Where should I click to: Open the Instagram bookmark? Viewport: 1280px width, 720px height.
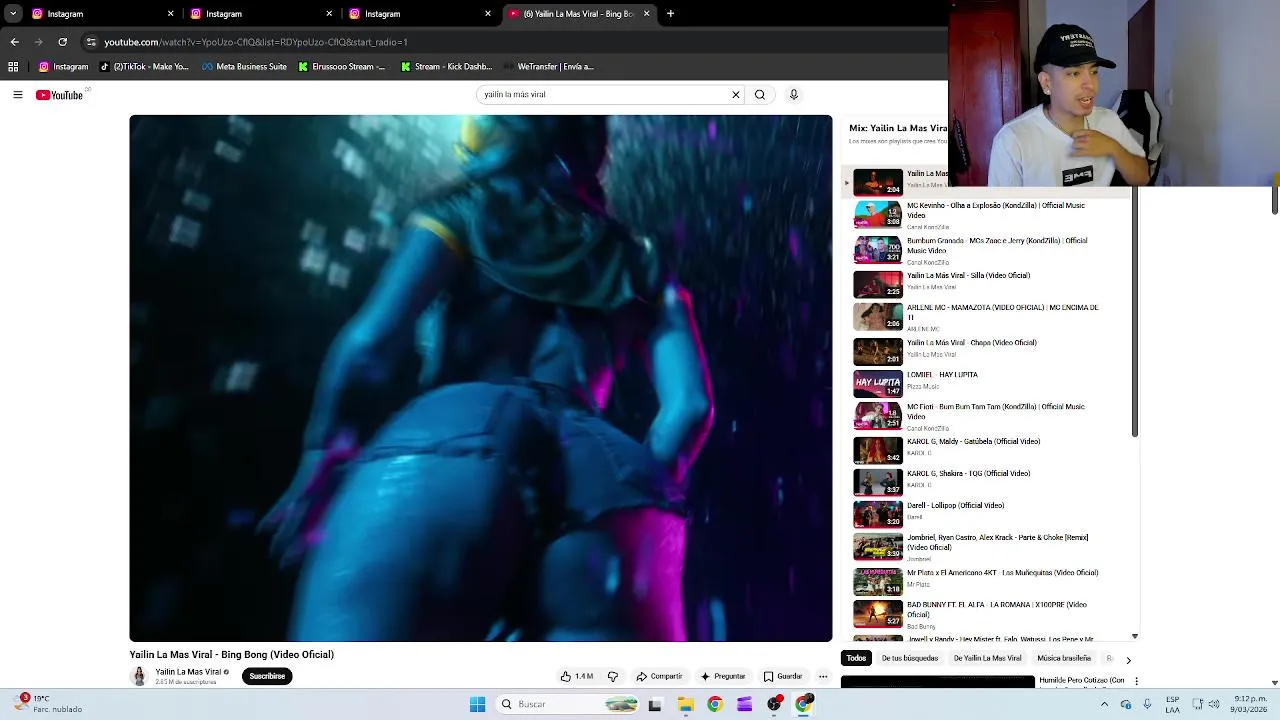64,67
